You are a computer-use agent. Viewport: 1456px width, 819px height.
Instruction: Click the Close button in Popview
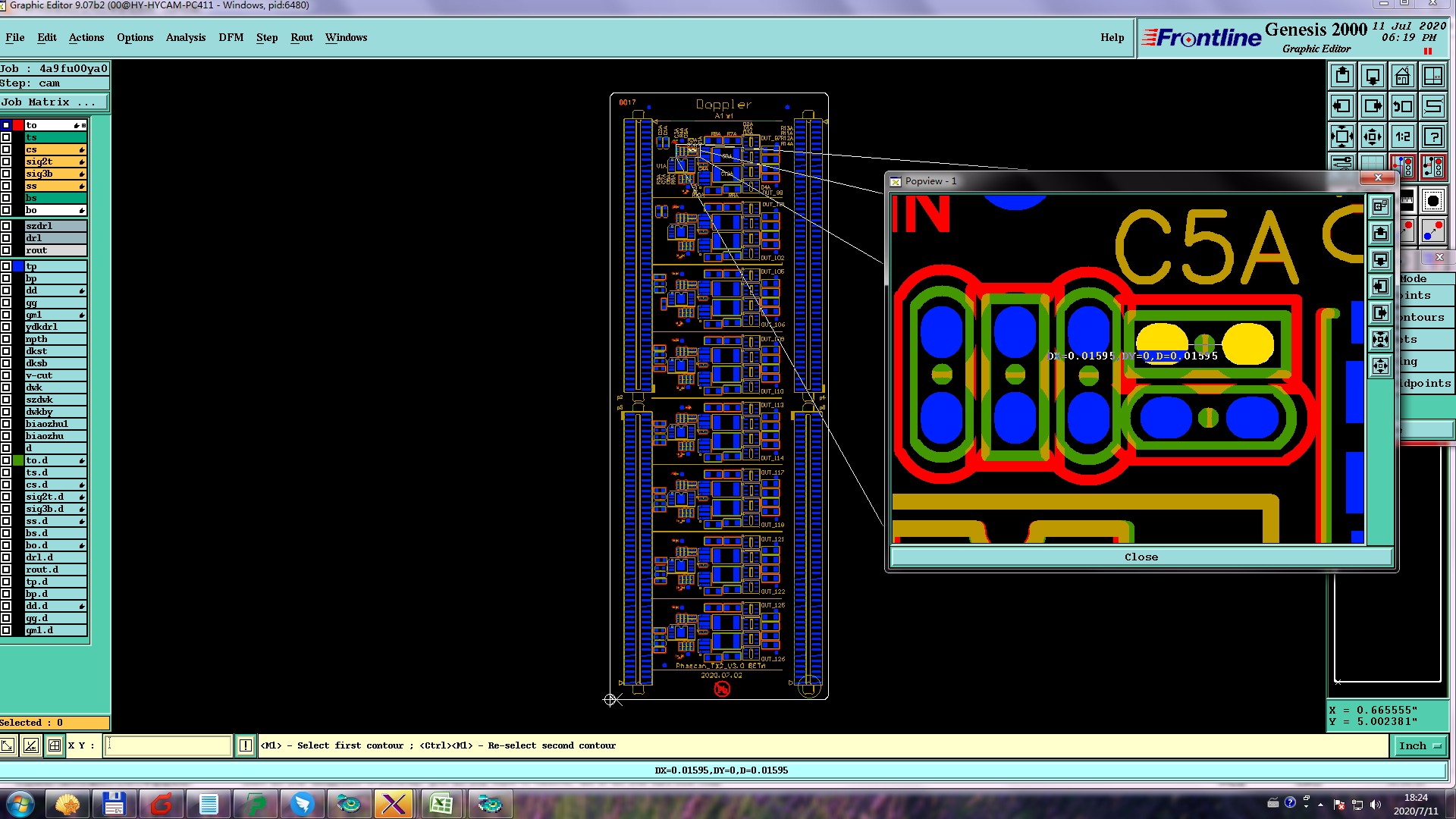(1141, 557)
